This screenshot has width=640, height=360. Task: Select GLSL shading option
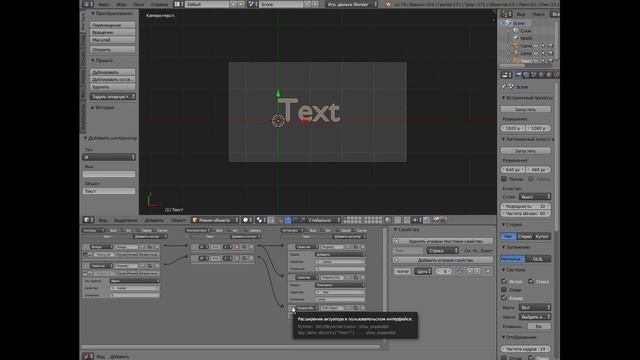click(538, 259)
